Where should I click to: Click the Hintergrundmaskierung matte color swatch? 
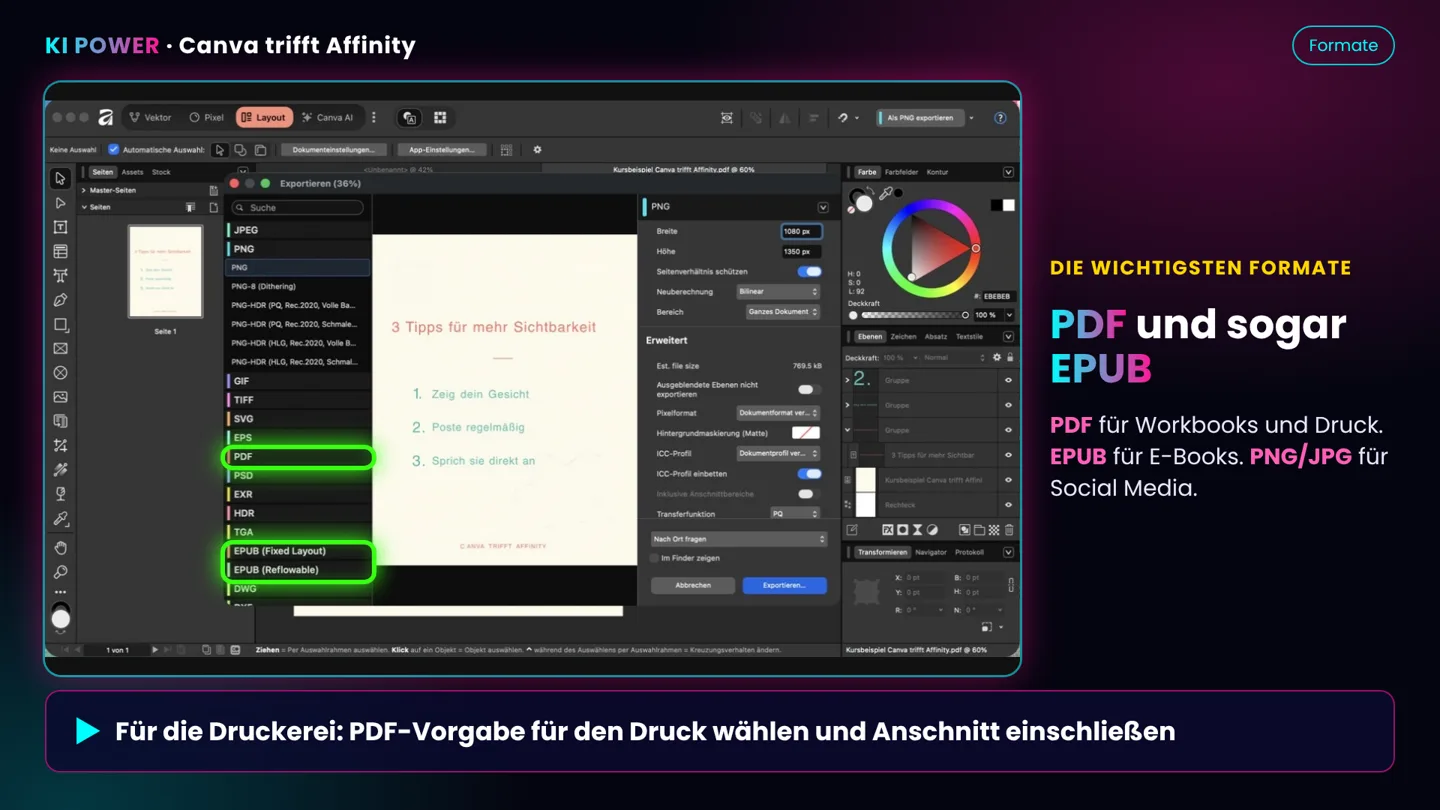806,433
